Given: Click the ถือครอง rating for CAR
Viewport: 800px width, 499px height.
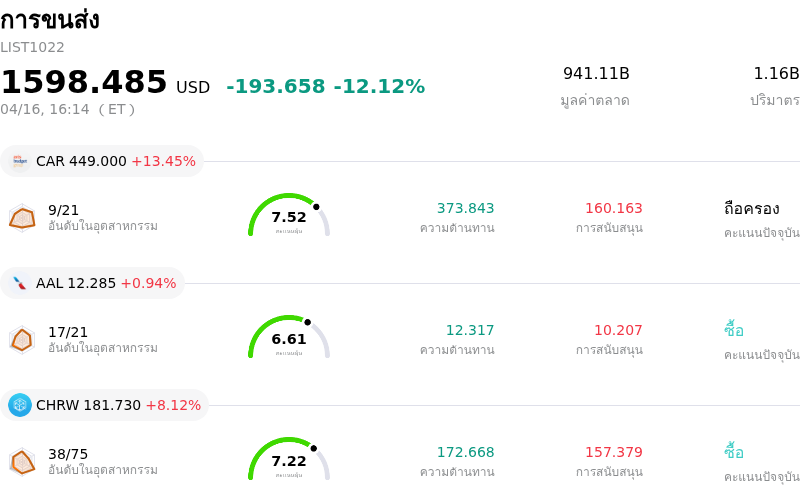Looking at the screenshot, I should tap(751, 208).
